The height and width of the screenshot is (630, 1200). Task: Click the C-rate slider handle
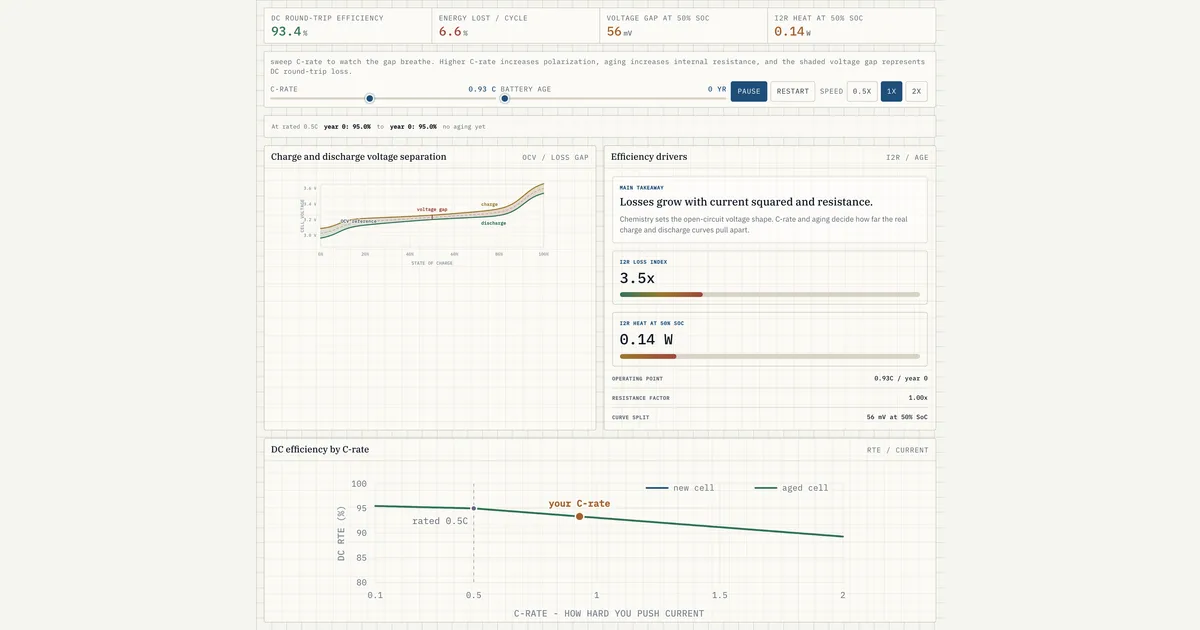370,98
